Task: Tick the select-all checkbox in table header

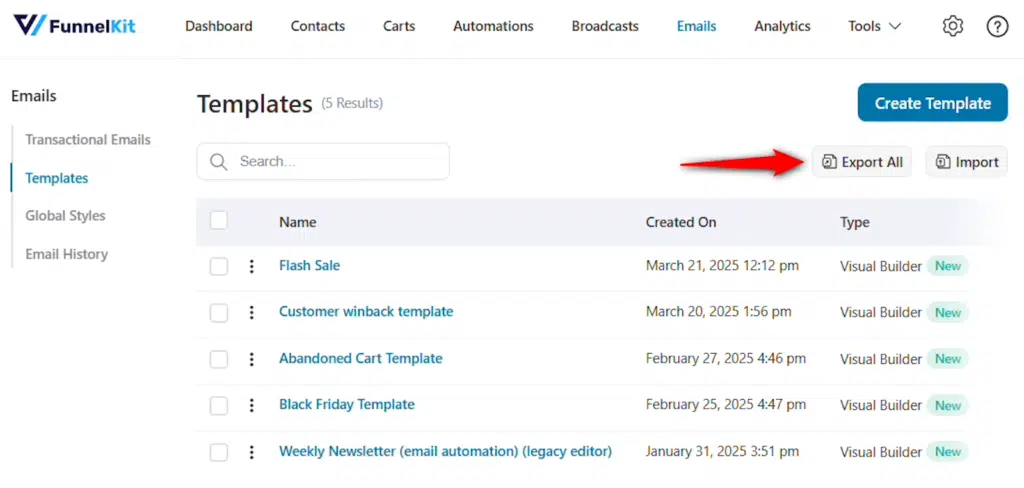Action: pos(219,221)
